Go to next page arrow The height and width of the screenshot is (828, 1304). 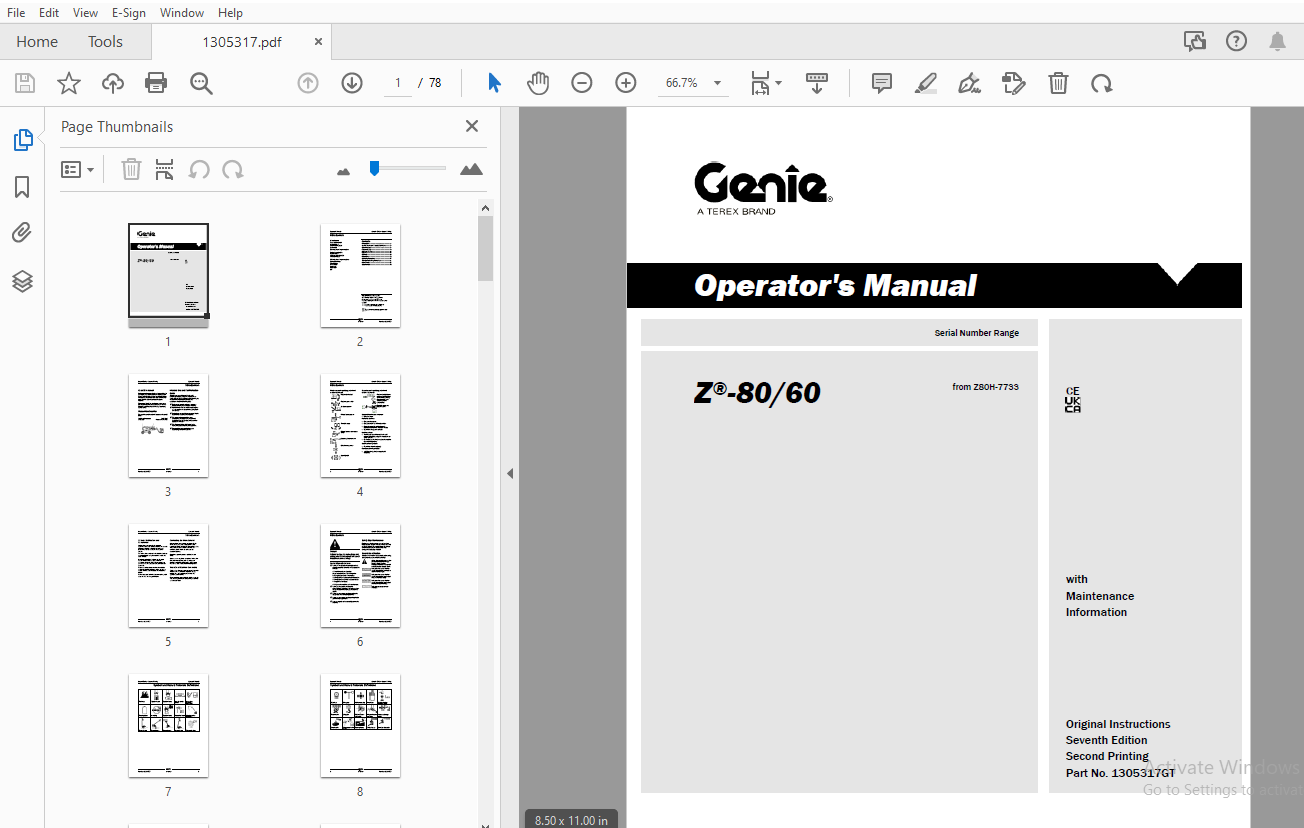352,83
